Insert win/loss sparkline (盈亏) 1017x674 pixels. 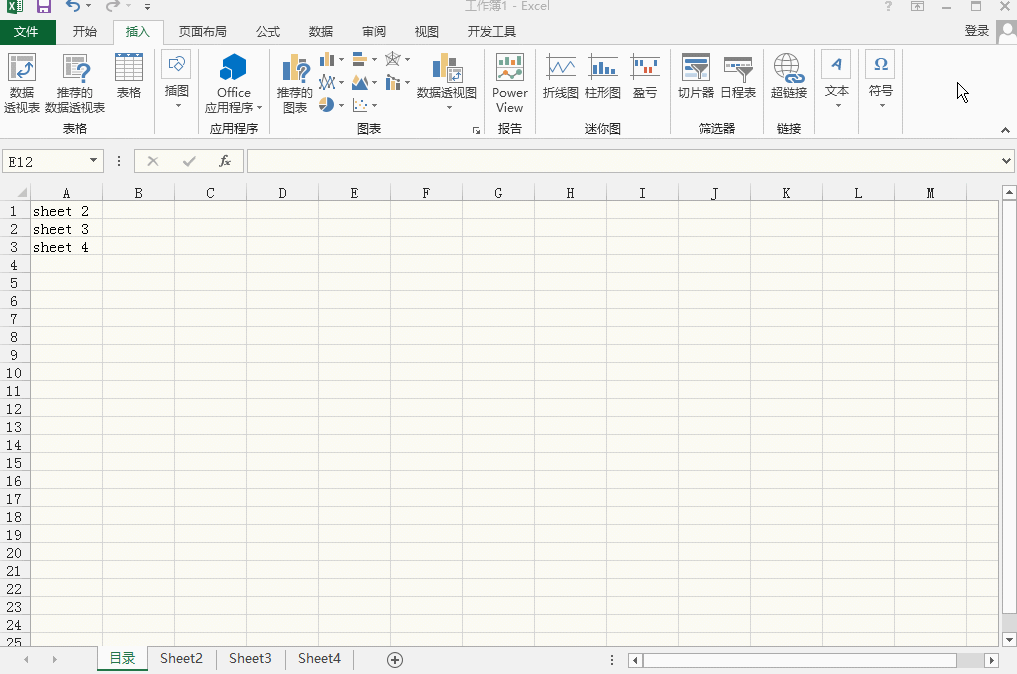[x=645, y=77]
